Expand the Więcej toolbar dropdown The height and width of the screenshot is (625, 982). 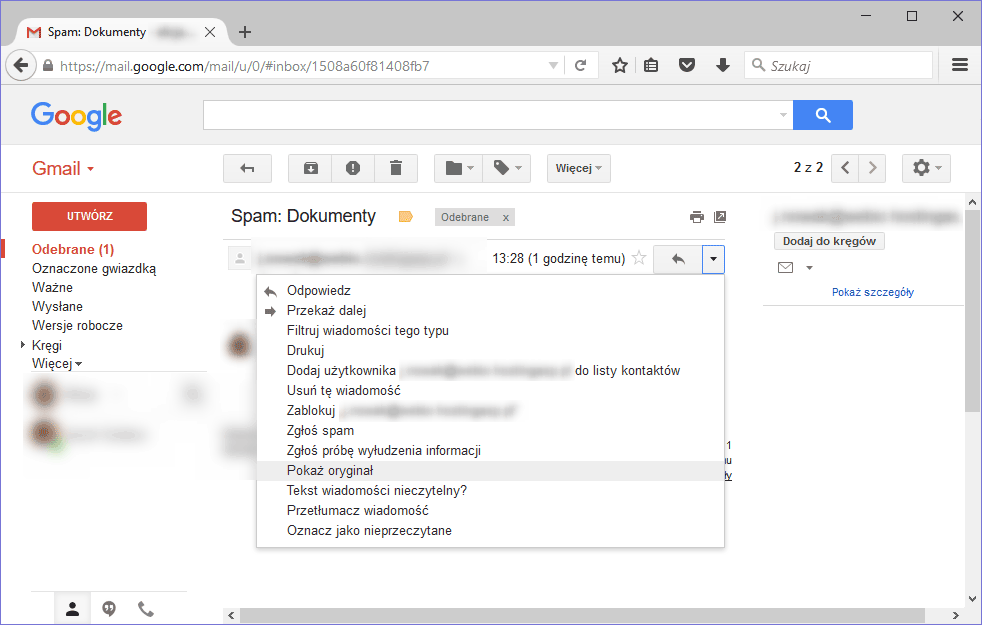tap(579, 168)
